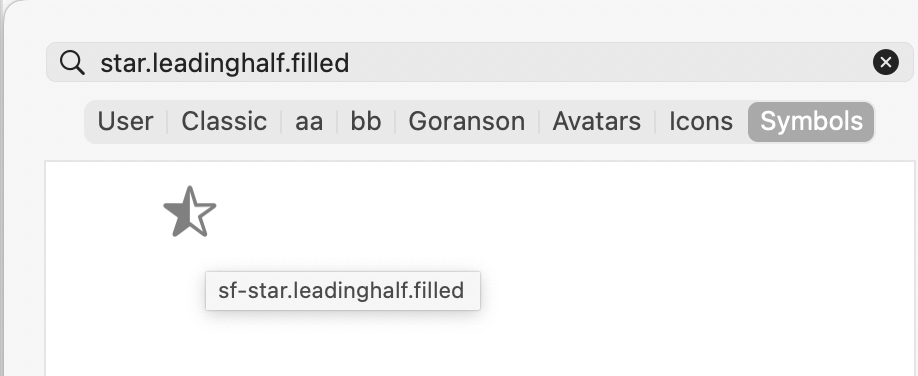The width and height of the screenshot is (918, 376).
Task: Select the half-filled star symbol
Action: coord(190,211)
